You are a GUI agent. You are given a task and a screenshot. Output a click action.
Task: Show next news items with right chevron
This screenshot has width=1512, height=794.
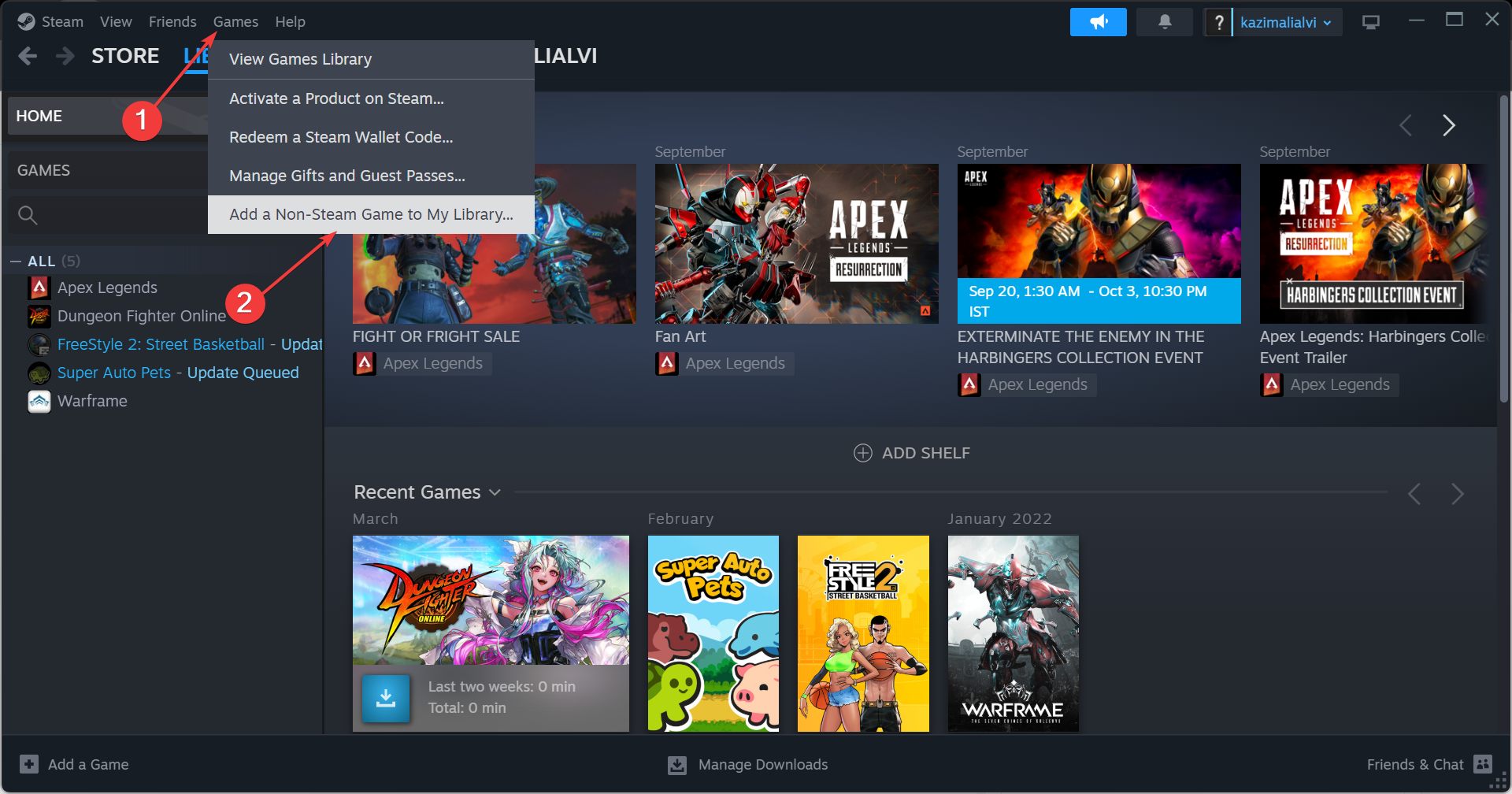point(1449,125)
